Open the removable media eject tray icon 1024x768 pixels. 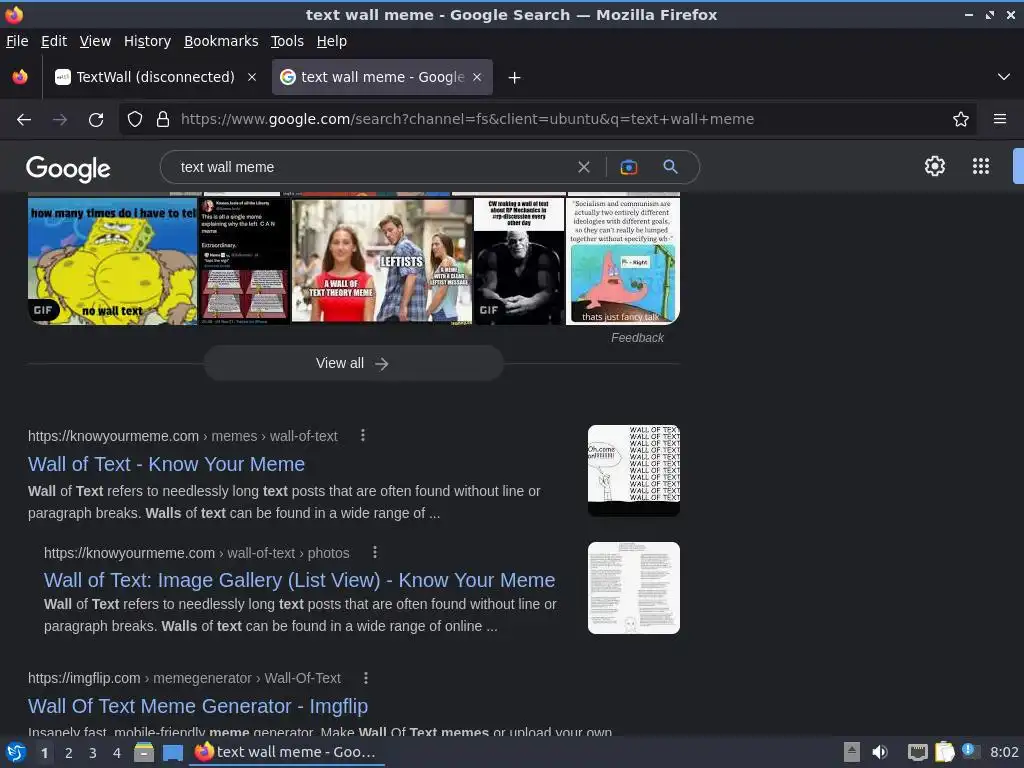851,752
